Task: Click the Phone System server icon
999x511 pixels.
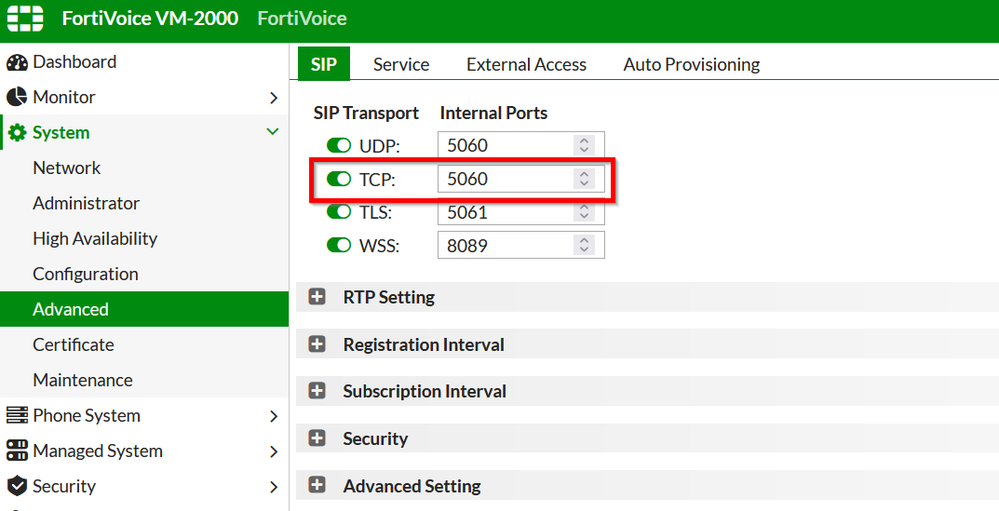Action: 17,415
